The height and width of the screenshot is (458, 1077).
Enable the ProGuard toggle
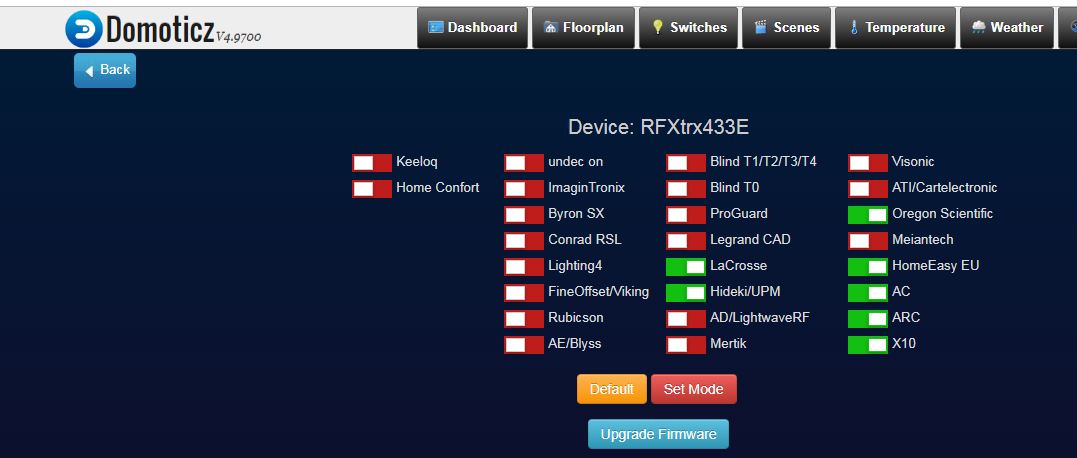tap(686, 215)
